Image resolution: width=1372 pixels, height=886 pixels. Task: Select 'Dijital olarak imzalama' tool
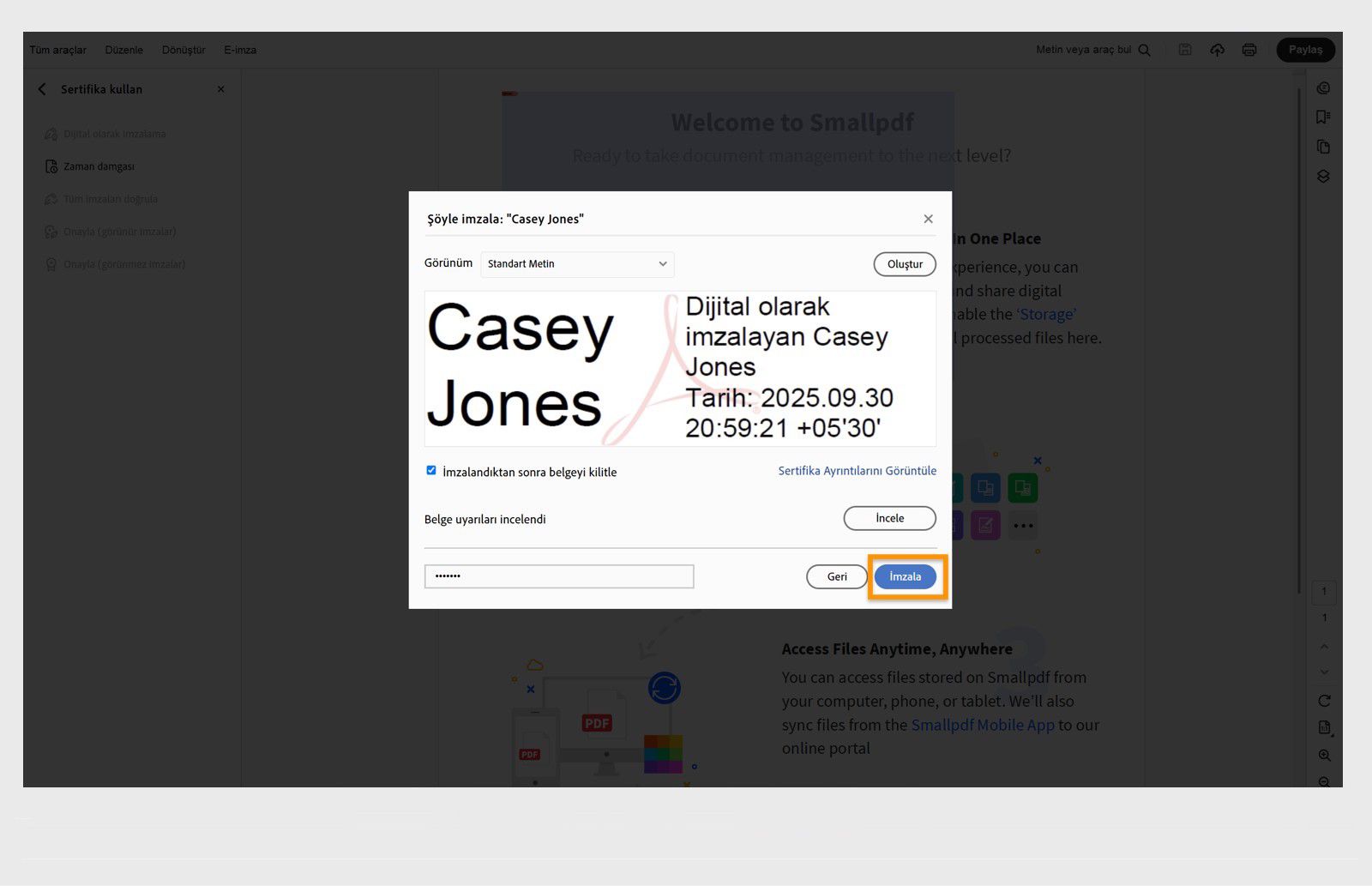pos(105,134)
